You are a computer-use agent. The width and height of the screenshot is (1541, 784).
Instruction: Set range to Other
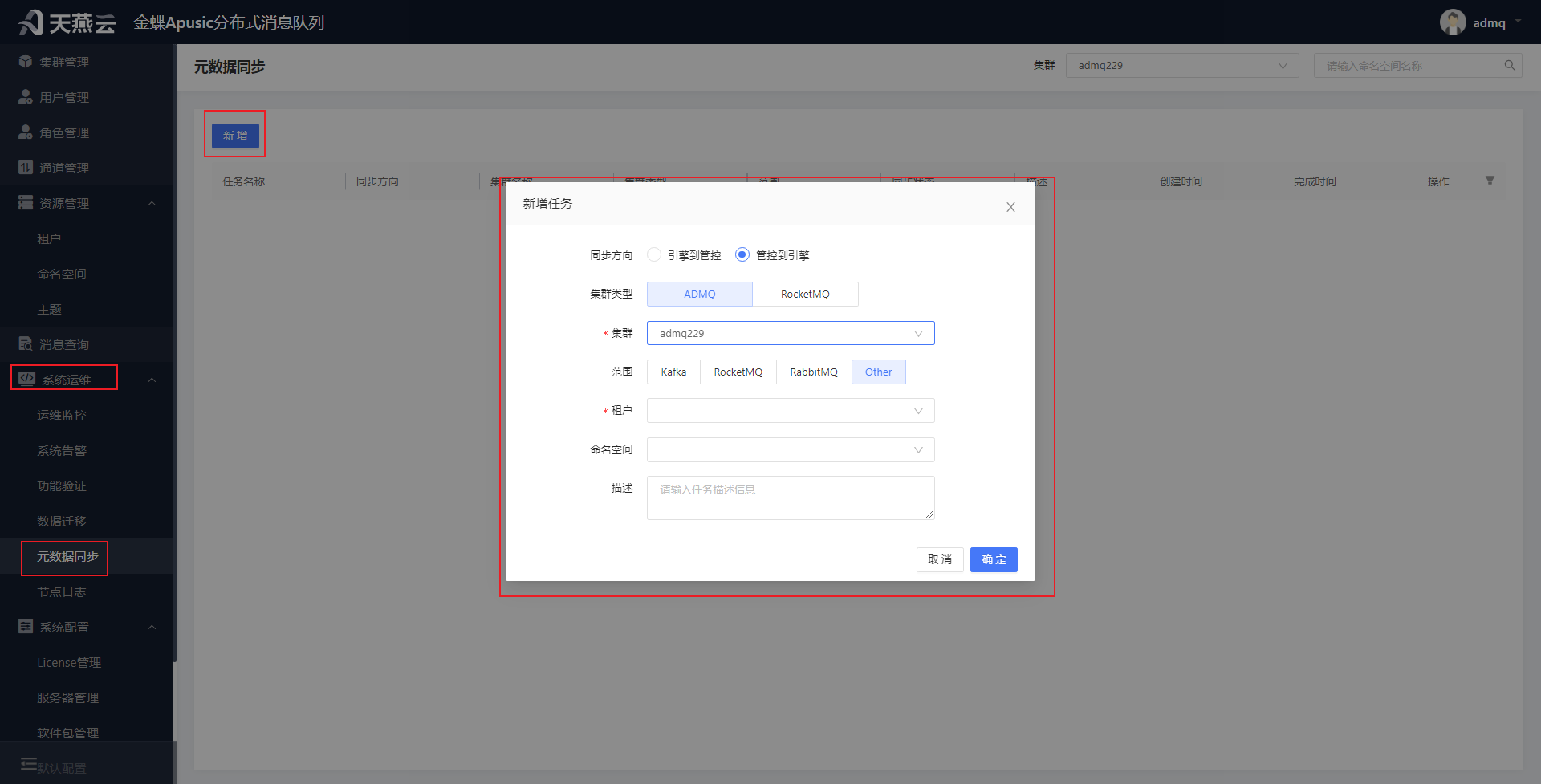(x=879, y=372)
